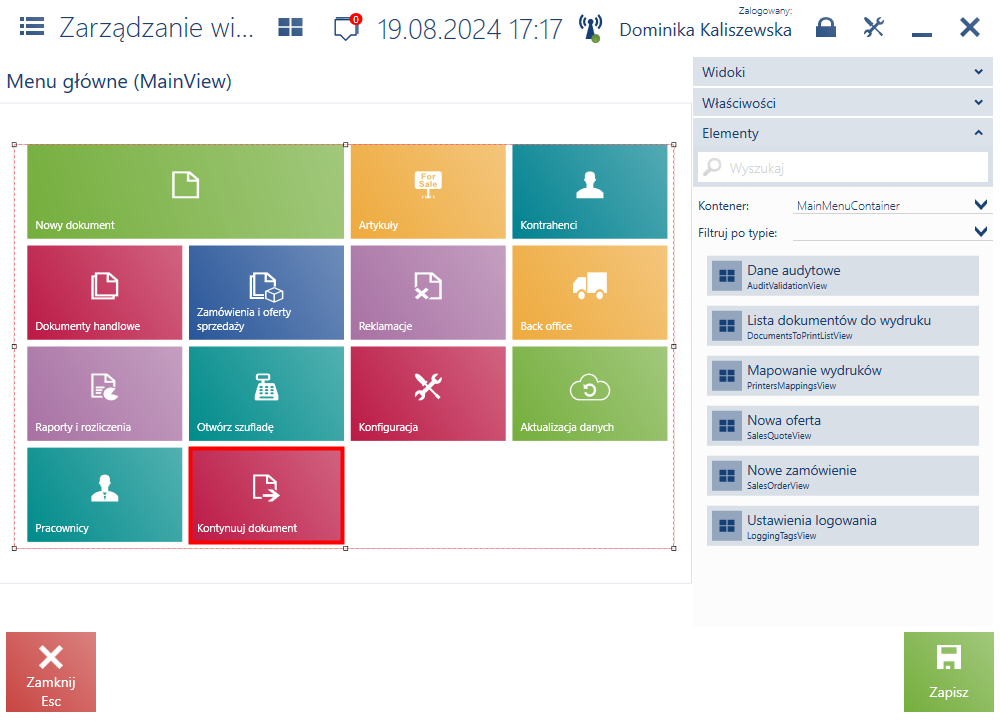Select the Pracownicy tile

coord(105,495)
